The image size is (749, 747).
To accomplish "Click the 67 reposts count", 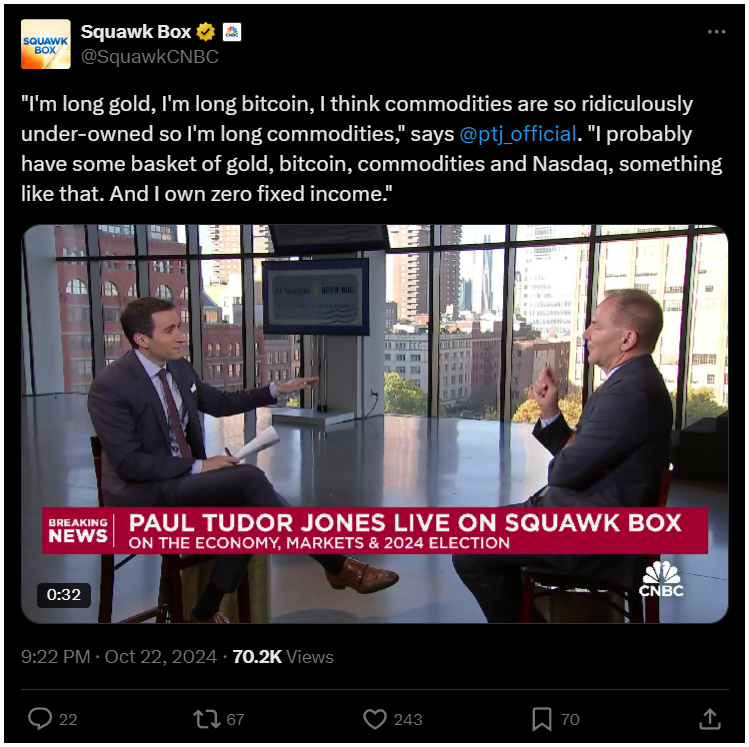I will (x=235, y=719).
